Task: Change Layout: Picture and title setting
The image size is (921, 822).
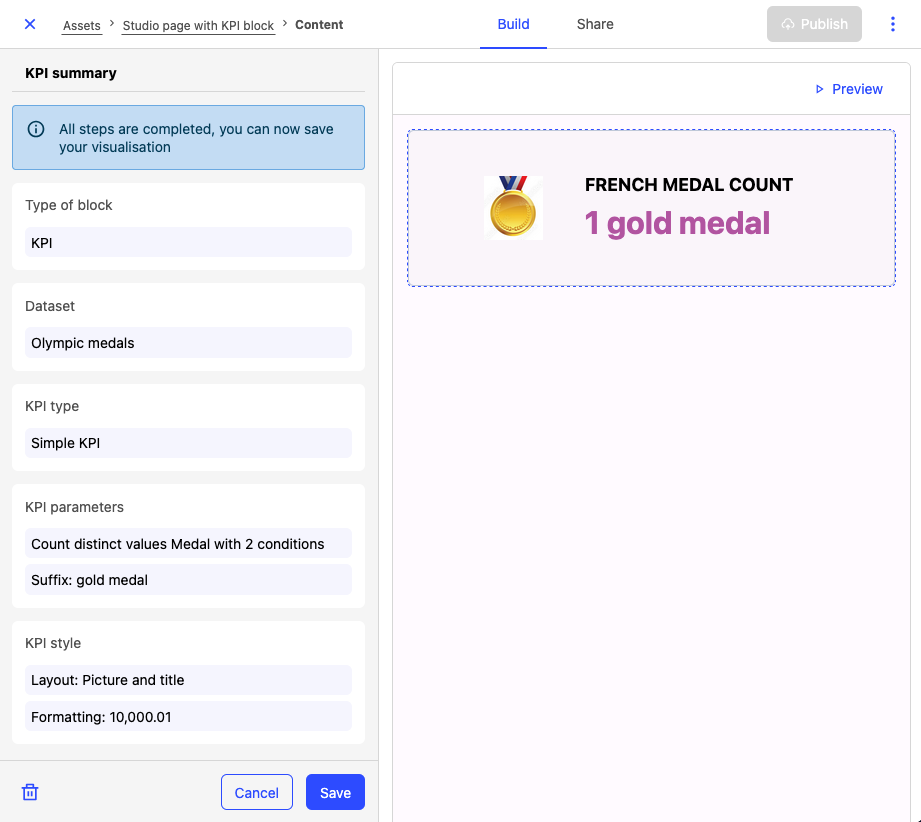Action: pos(188,680)
